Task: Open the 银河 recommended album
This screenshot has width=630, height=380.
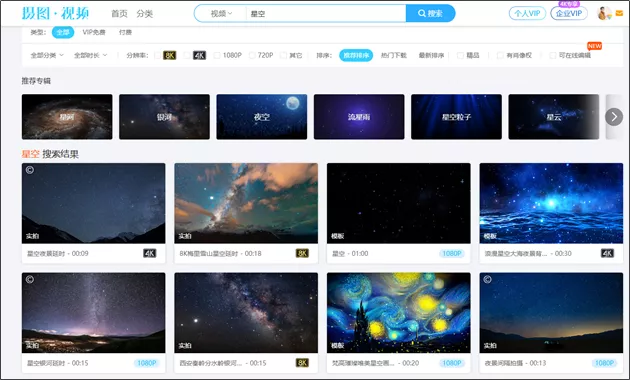Action: click(164, 117)
